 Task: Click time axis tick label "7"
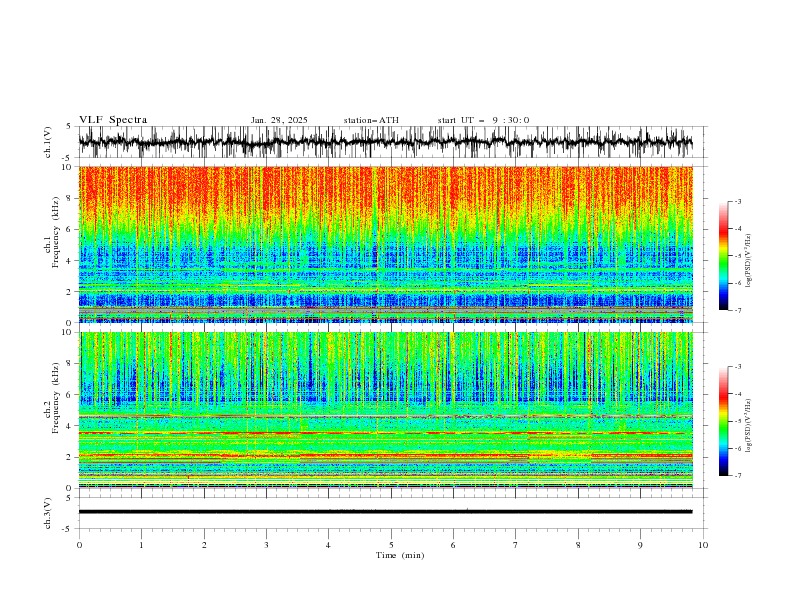pyautogui.click(x=516, y=545)
